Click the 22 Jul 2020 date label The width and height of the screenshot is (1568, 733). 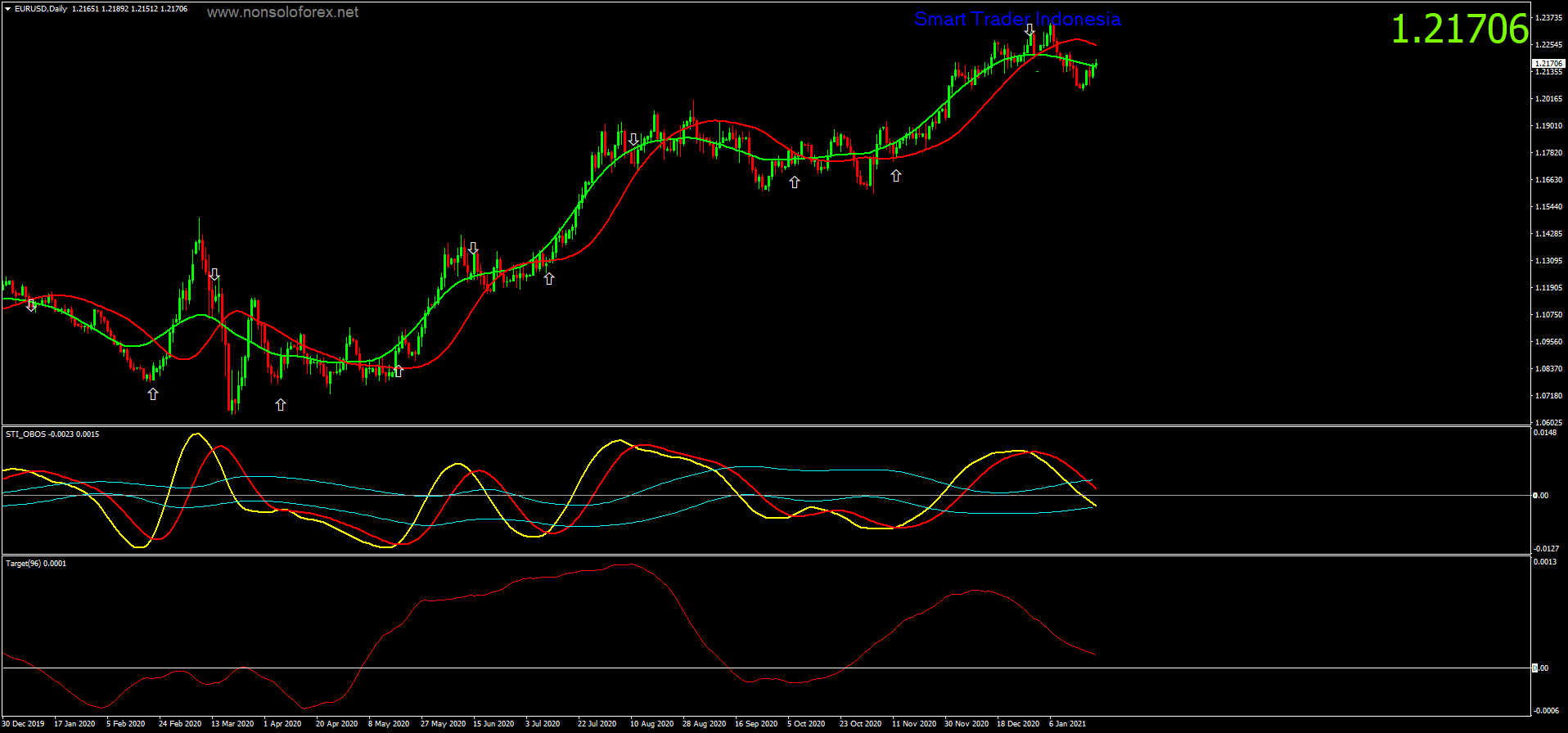click(x=597, y=724)
